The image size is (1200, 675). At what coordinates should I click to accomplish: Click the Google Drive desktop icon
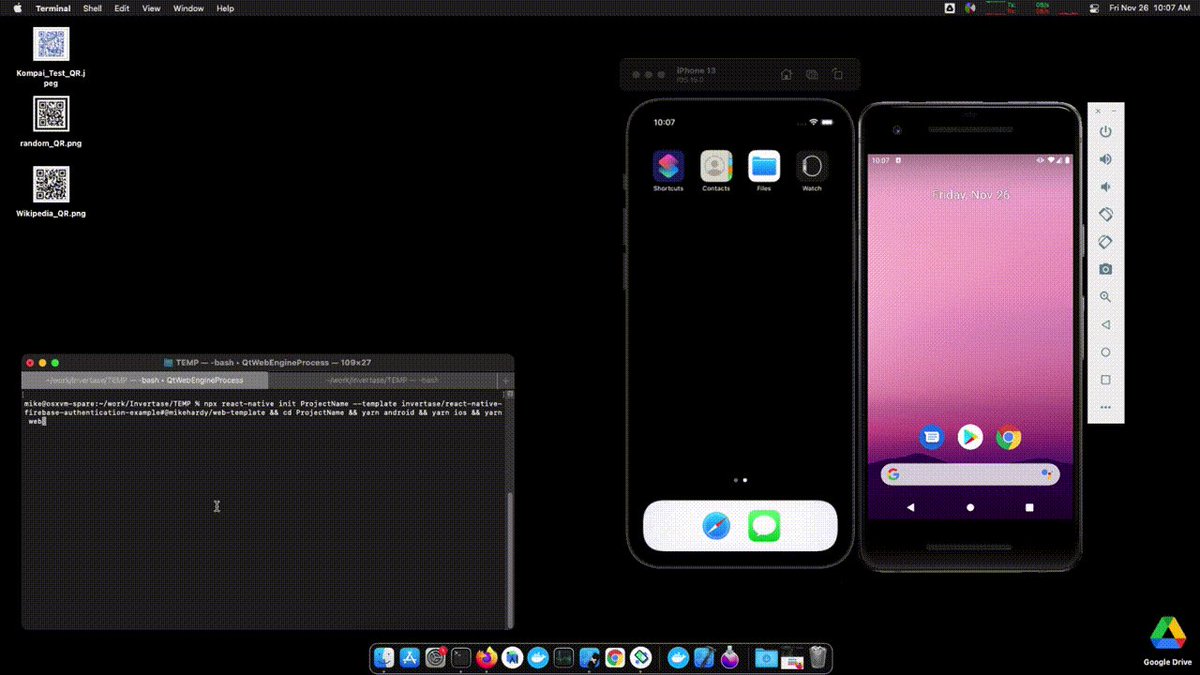pyautogui.click(x=1167, y=640)
